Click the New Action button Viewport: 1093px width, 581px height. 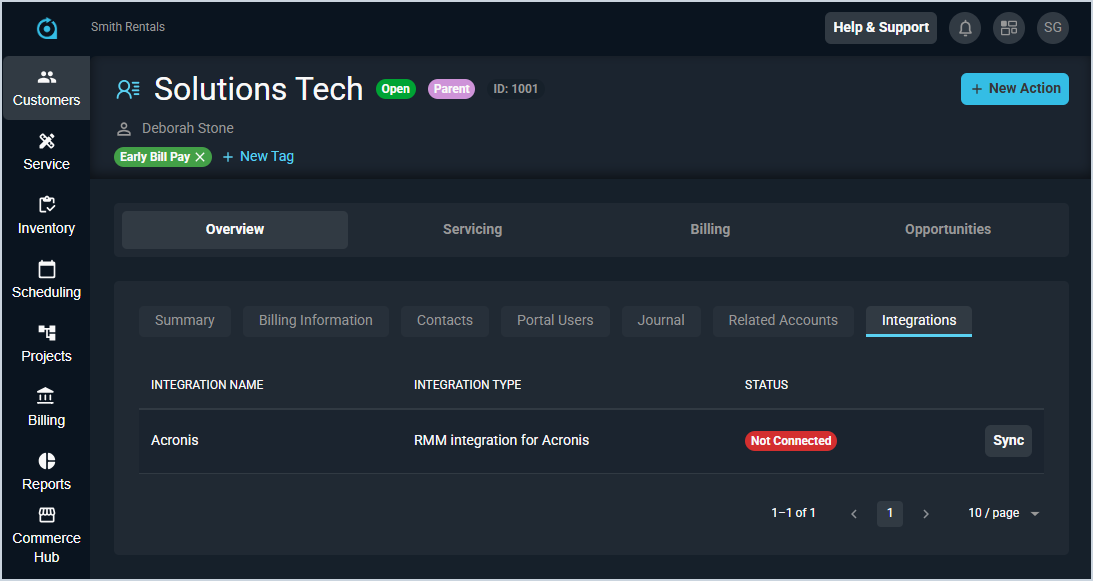[x=1014, y=89]
